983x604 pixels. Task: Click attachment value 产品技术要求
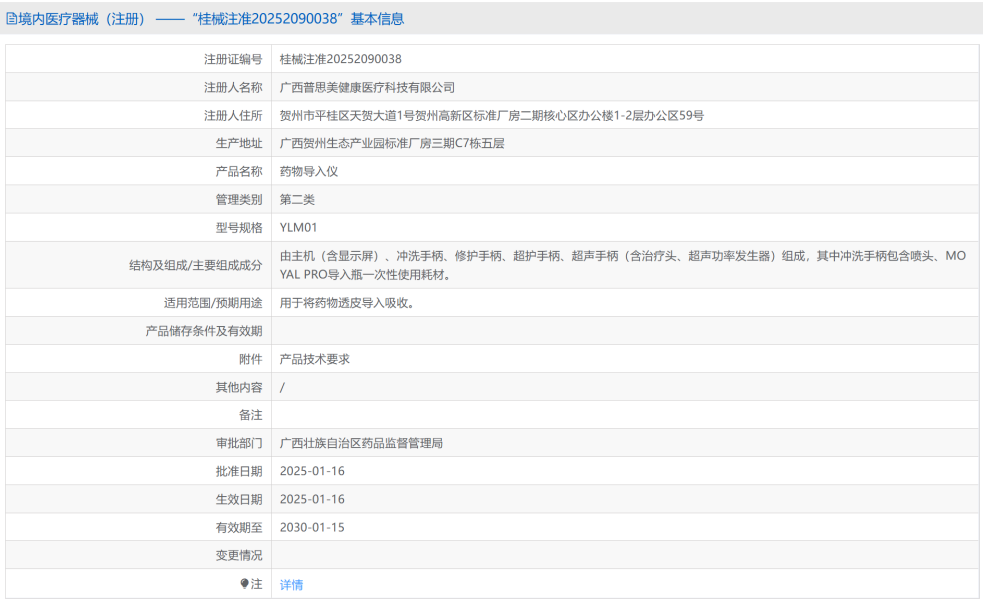[315, 359]
